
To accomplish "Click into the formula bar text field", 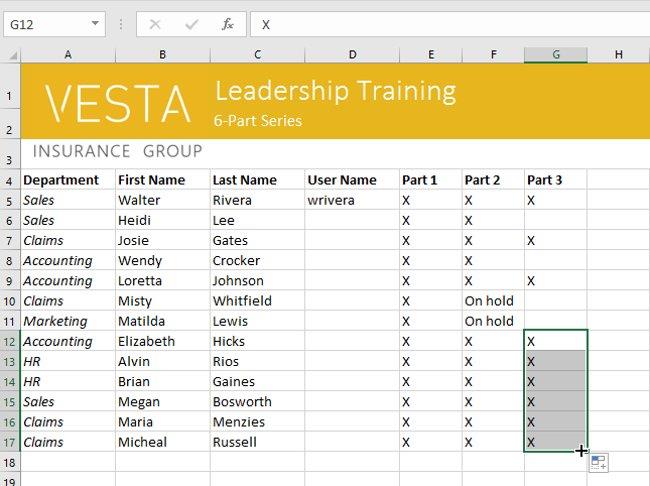I will point(450,24).
